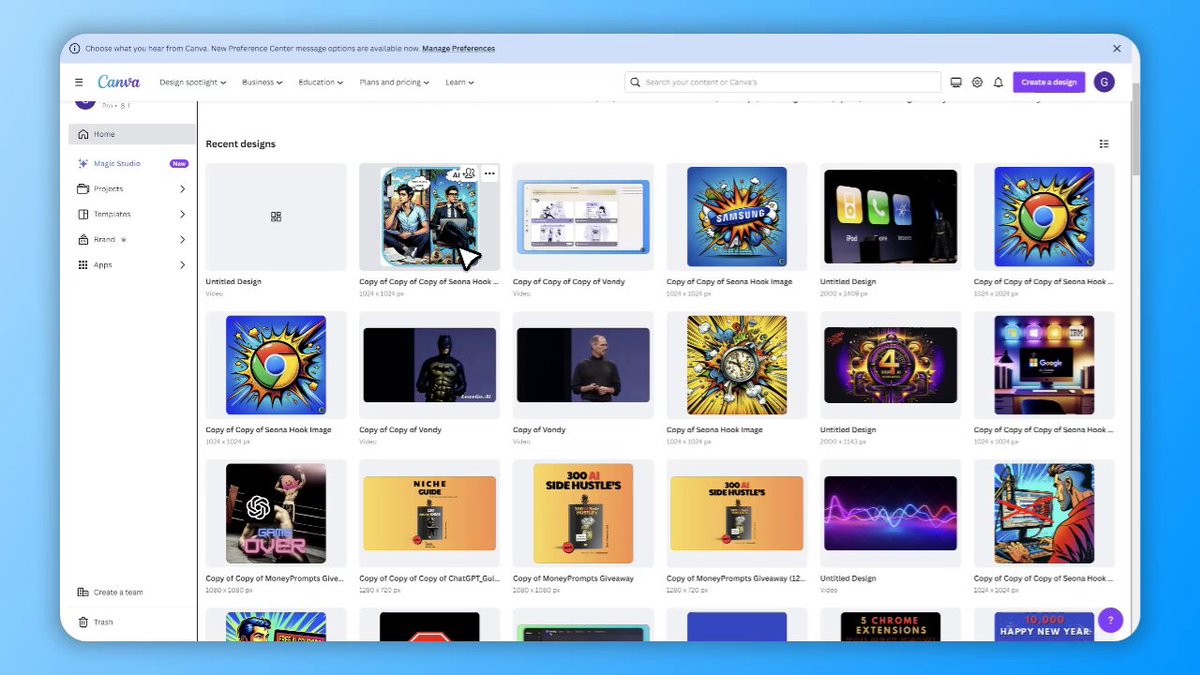This screenshot has height=675, width=1200.
Task: Expand the Design spotlight menu
Action: (x=193, y=82)
